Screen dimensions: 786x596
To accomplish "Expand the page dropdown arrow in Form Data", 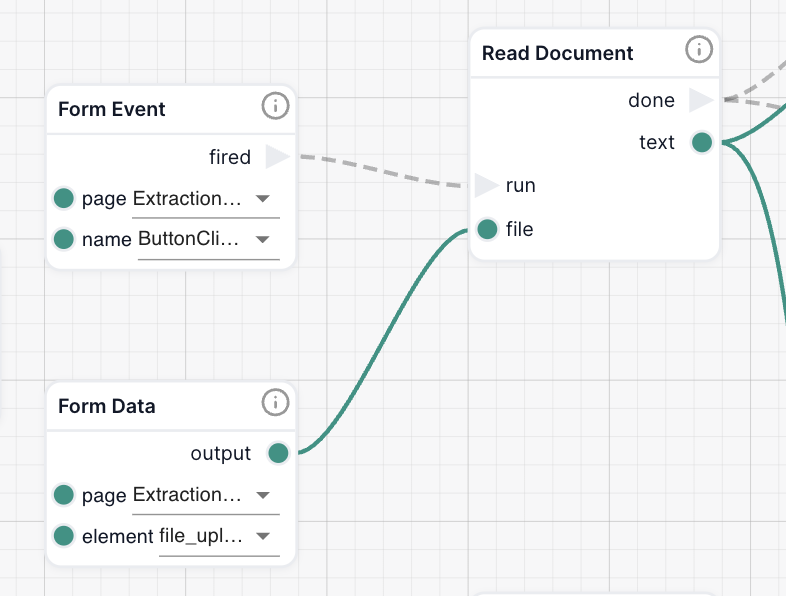I will click(x=263, y=495).
